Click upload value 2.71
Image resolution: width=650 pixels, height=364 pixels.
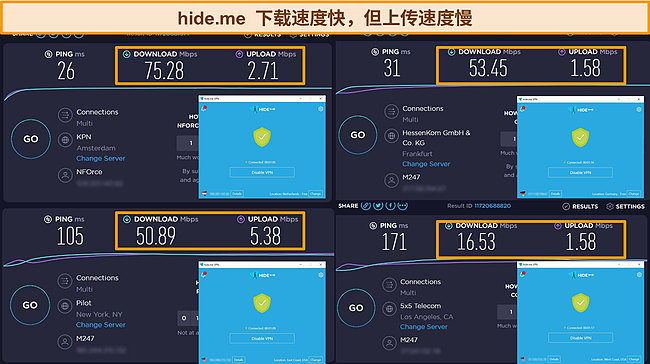pos(263,71)
